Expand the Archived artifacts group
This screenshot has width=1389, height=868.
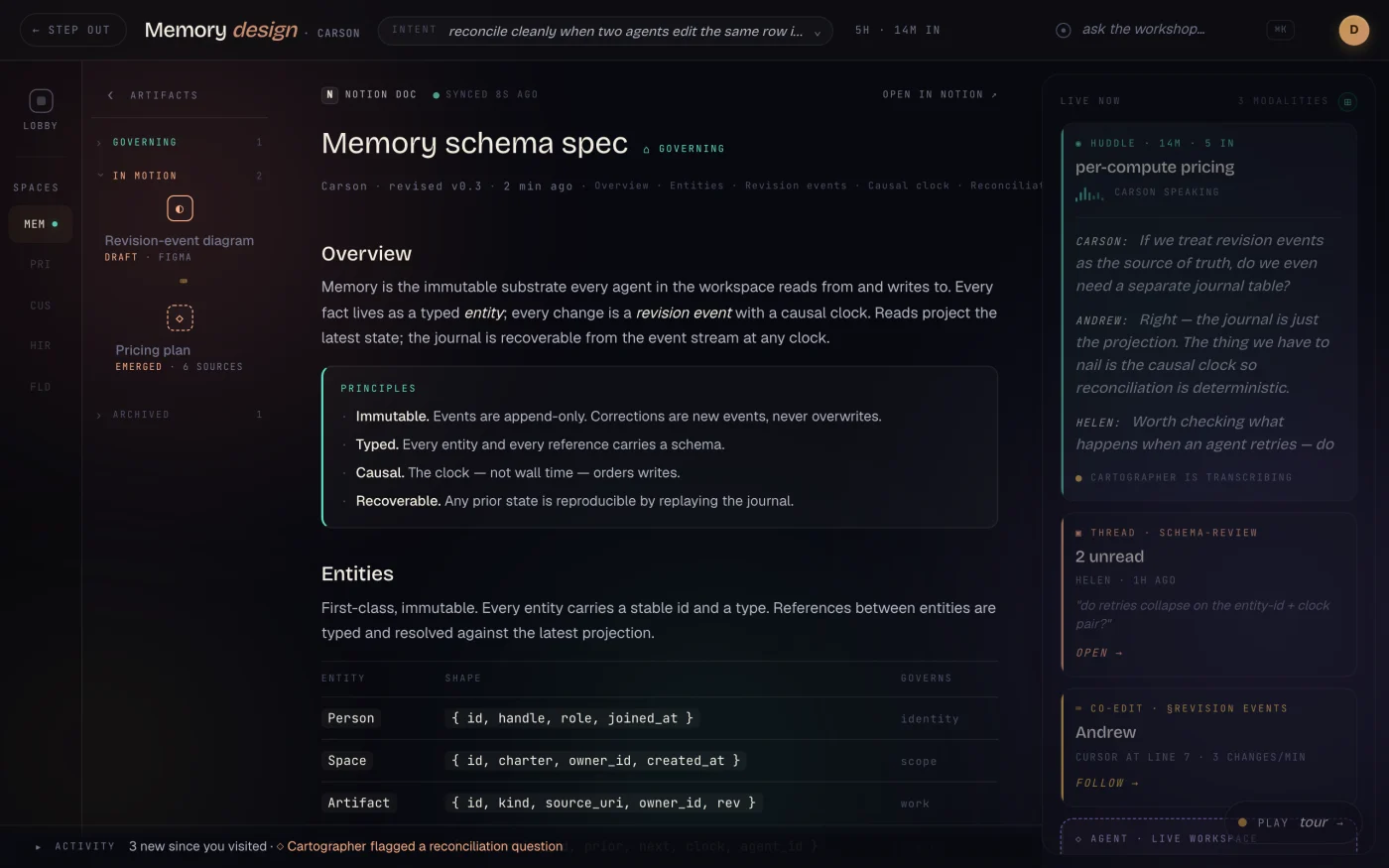tap(180, 415)
